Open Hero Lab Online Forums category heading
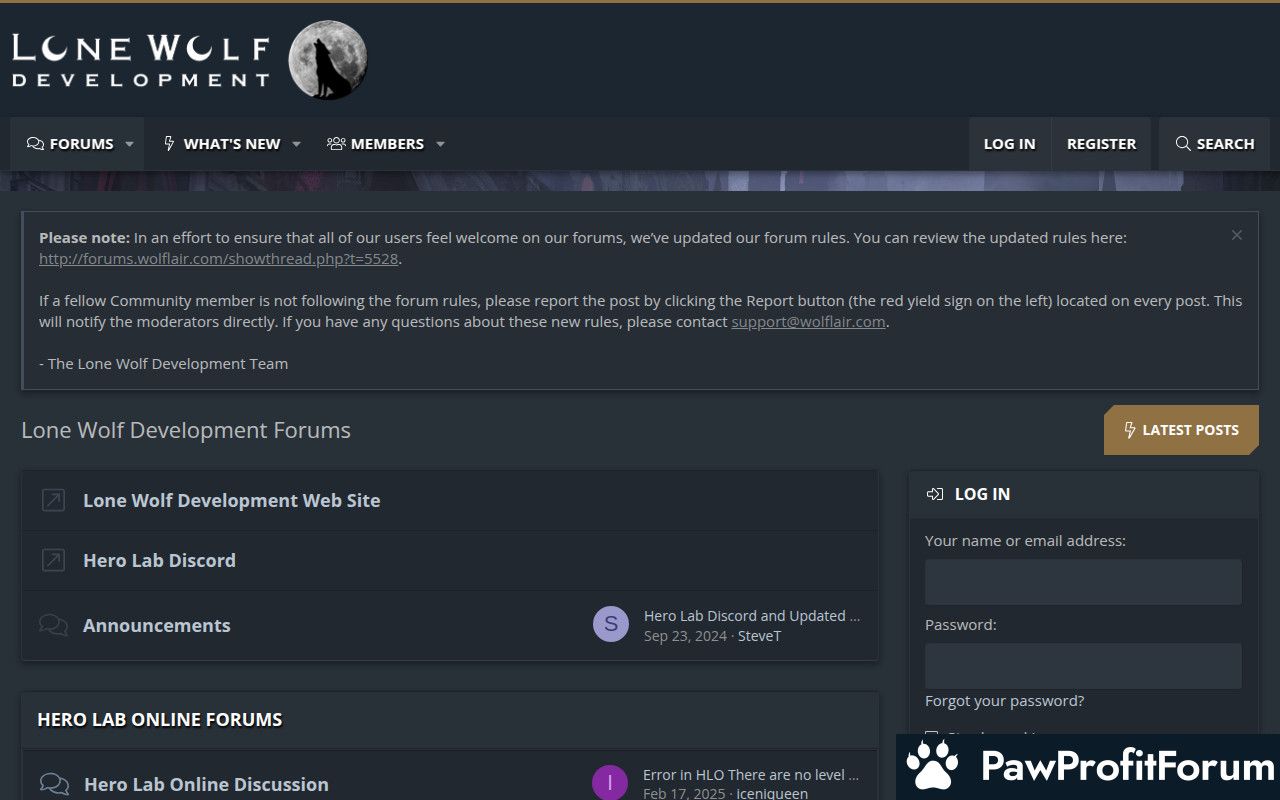Image resolution: width=1280 pixels, height=800 pixels. pos(160,719)
